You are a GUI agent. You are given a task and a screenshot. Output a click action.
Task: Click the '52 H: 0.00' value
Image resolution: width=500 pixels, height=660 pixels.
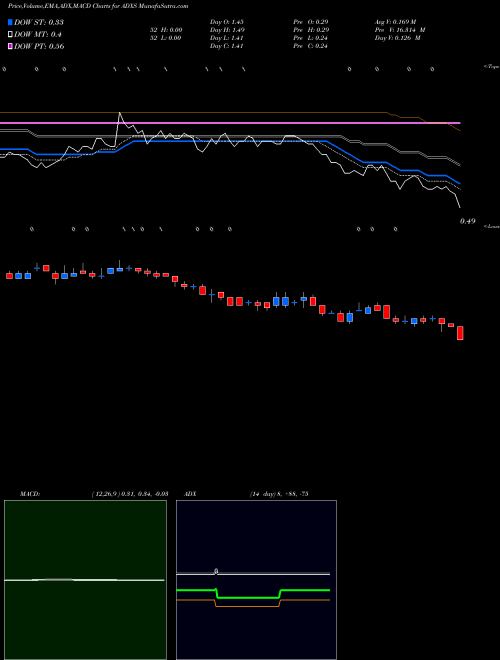(166, 30)
